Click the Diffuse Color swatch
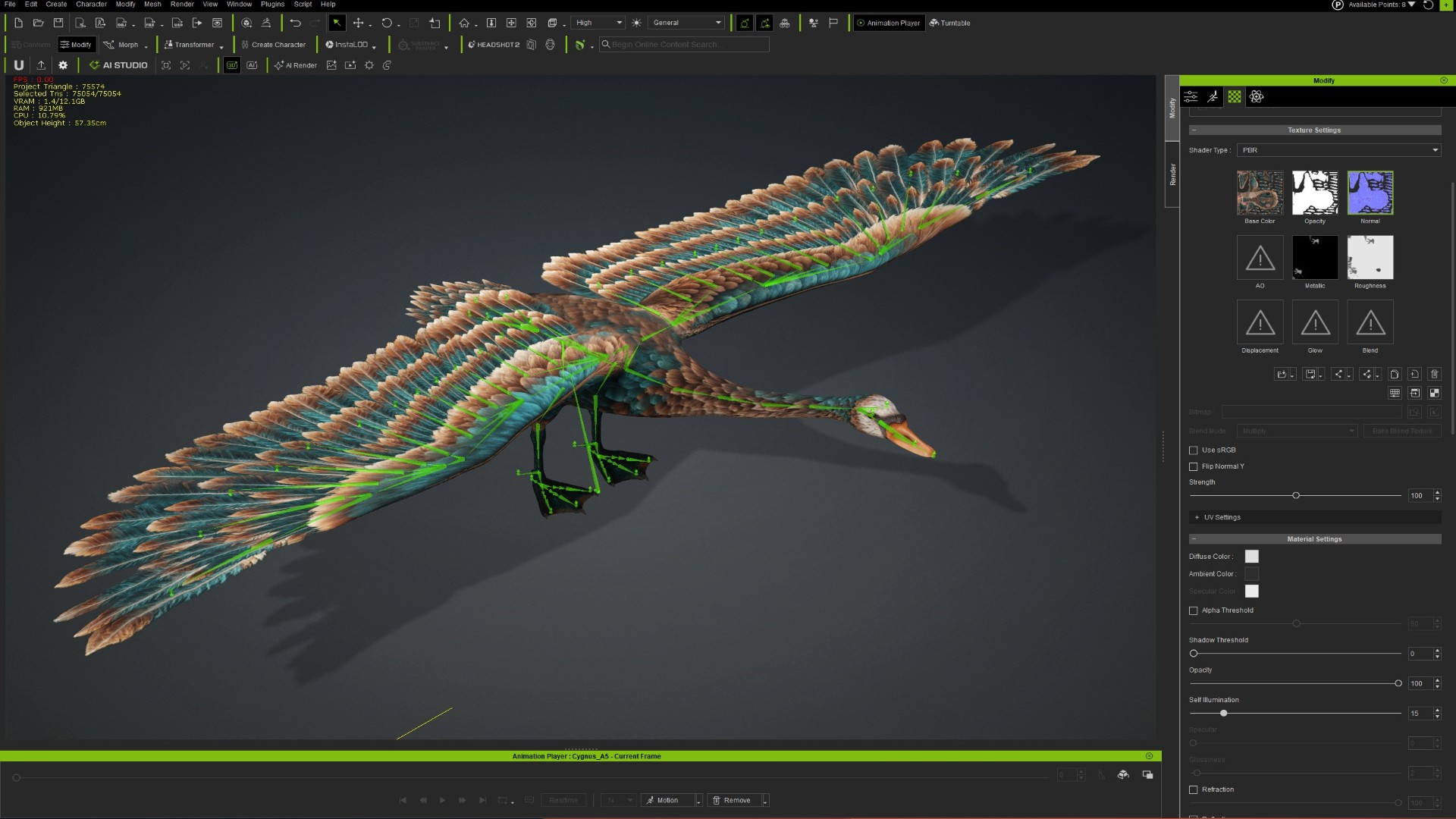1456x819 pixels. tap(1251, 557)
